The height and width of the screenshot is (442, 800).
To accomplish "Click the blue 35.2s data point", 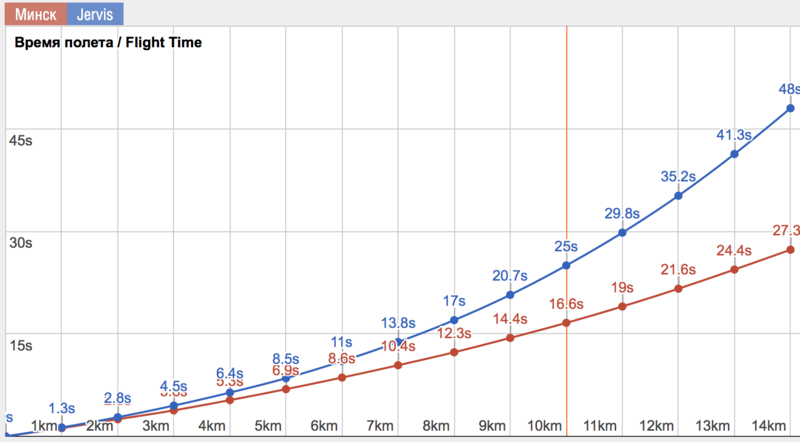I will (679, 196).
